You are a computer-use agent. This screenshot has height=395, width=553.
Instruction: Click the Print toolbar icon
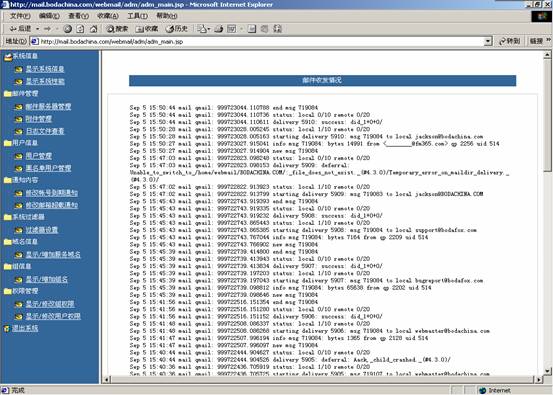point(219,29)
